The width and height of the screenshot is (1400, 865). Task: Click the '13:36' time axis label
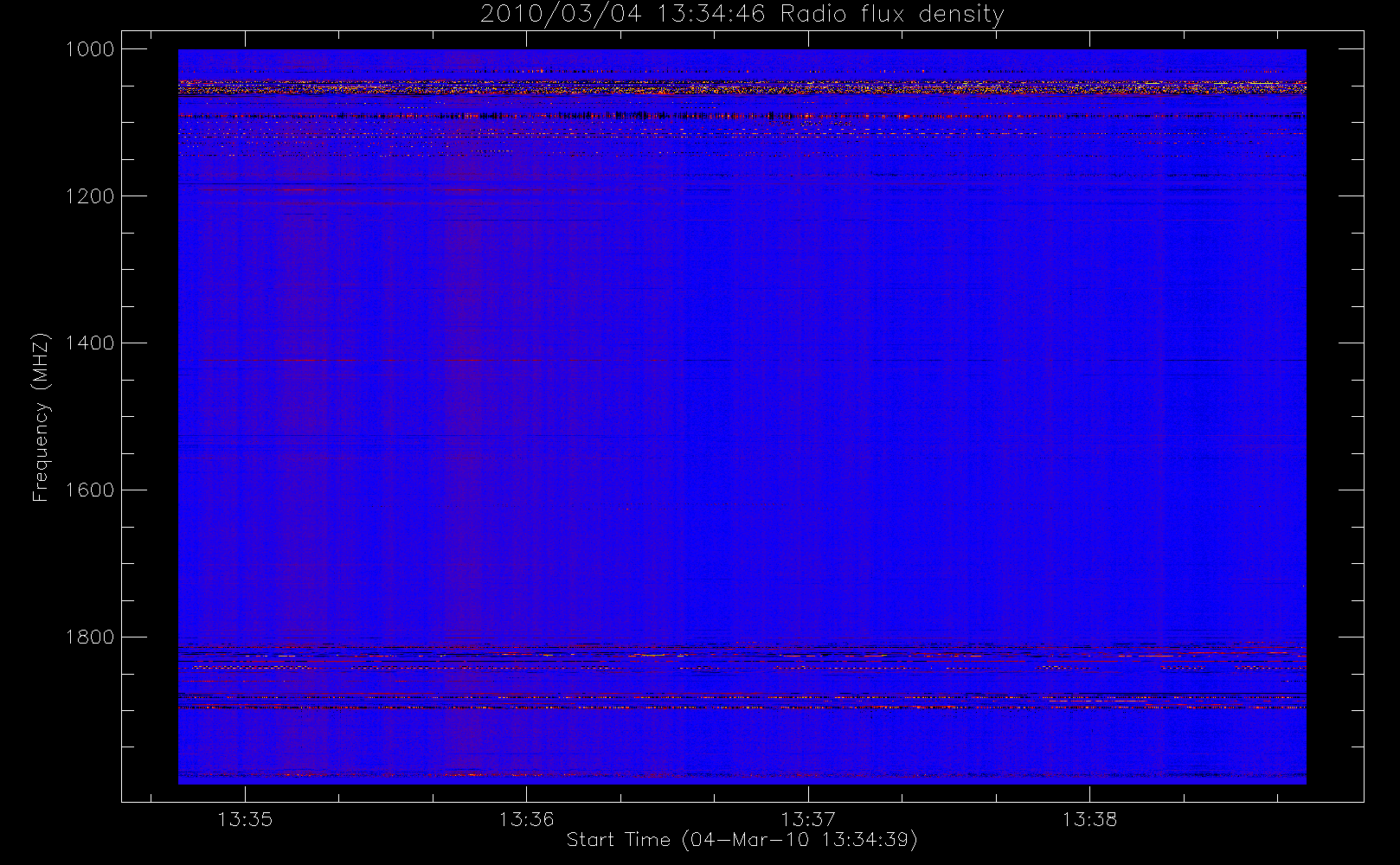point(526,819)
